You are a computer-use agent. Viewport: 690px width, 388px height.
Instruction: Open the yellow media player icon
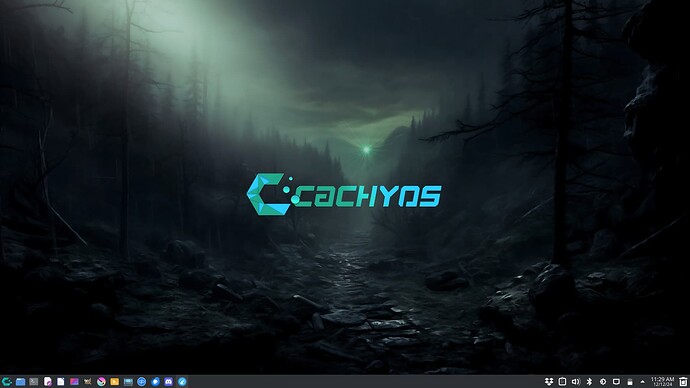(114, 381)
